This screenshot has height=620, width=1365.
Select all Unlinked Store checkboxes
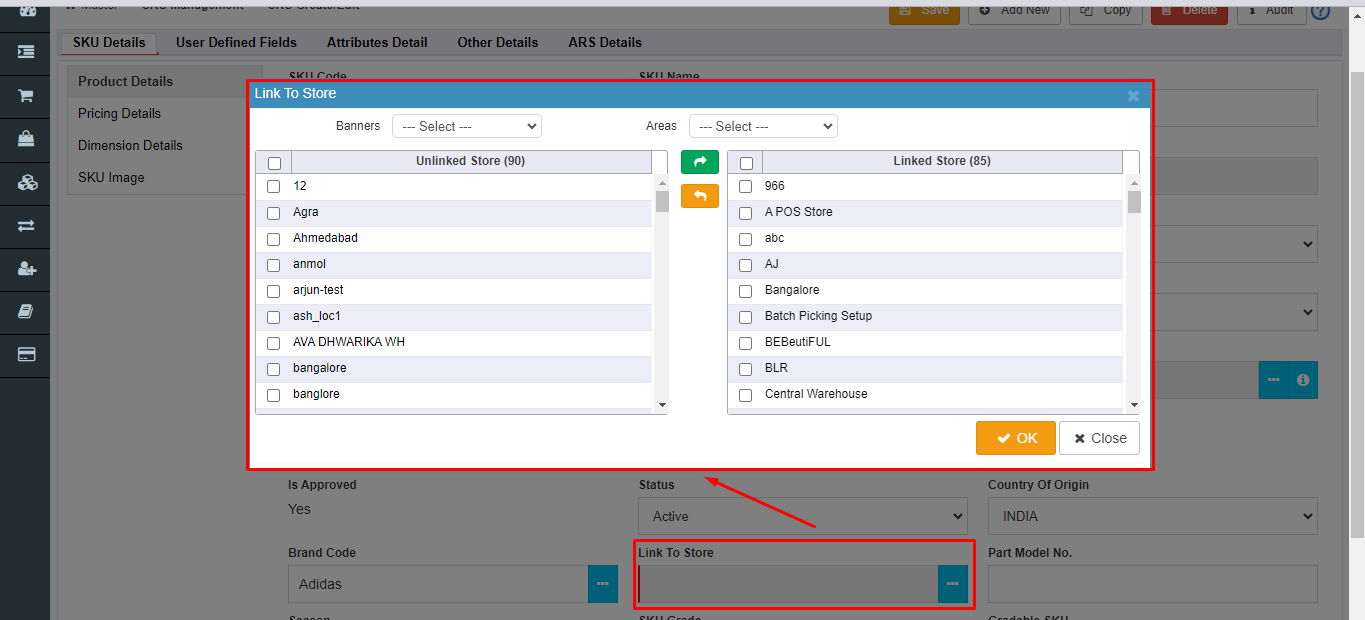274,163
